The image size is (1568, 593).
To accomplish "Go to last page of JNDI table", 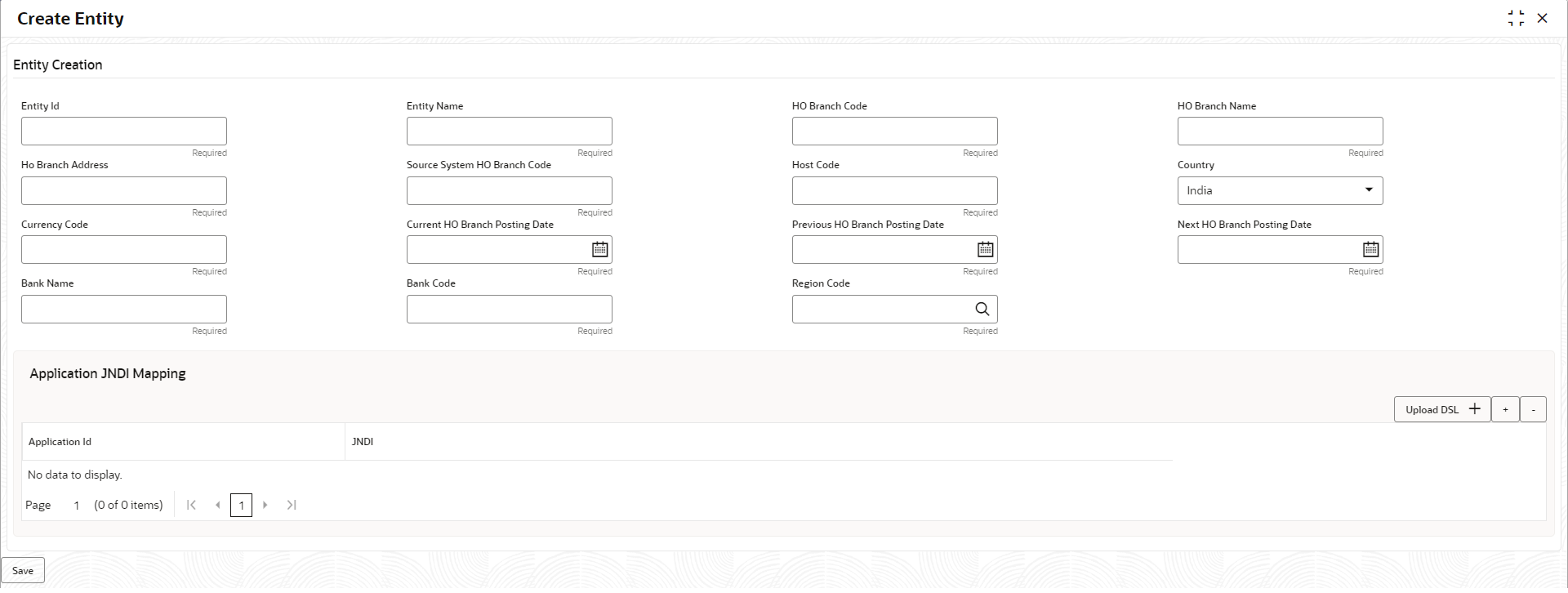I will 292,506.
